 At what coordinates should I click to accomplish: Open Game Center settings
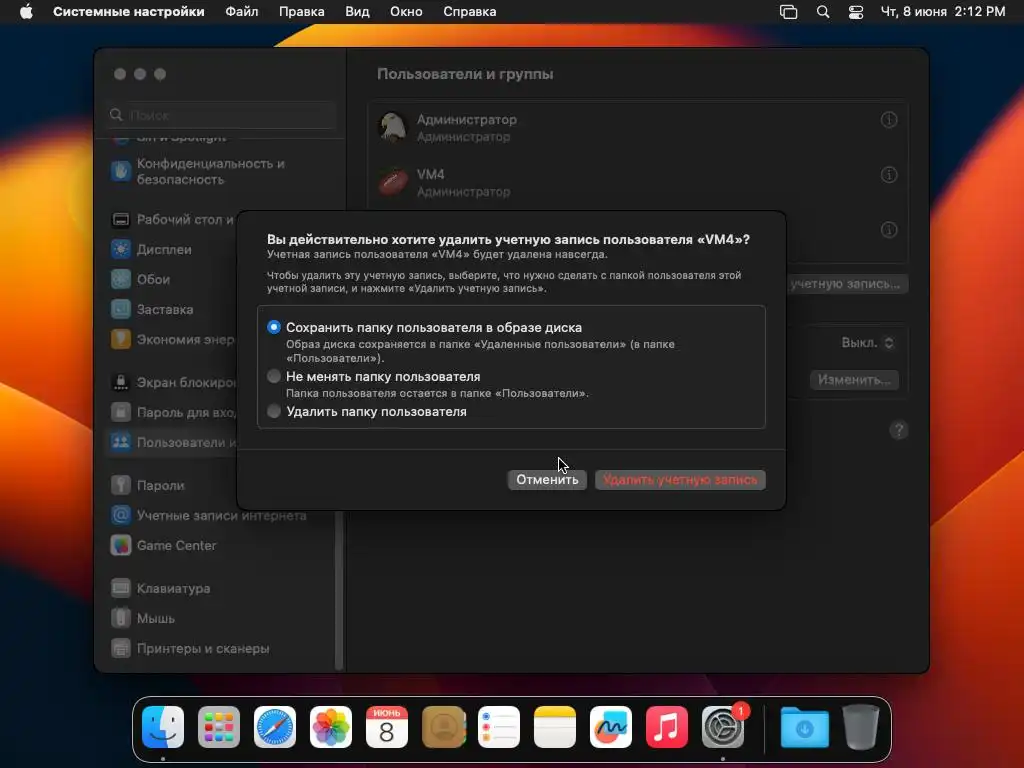coord(222,545)
